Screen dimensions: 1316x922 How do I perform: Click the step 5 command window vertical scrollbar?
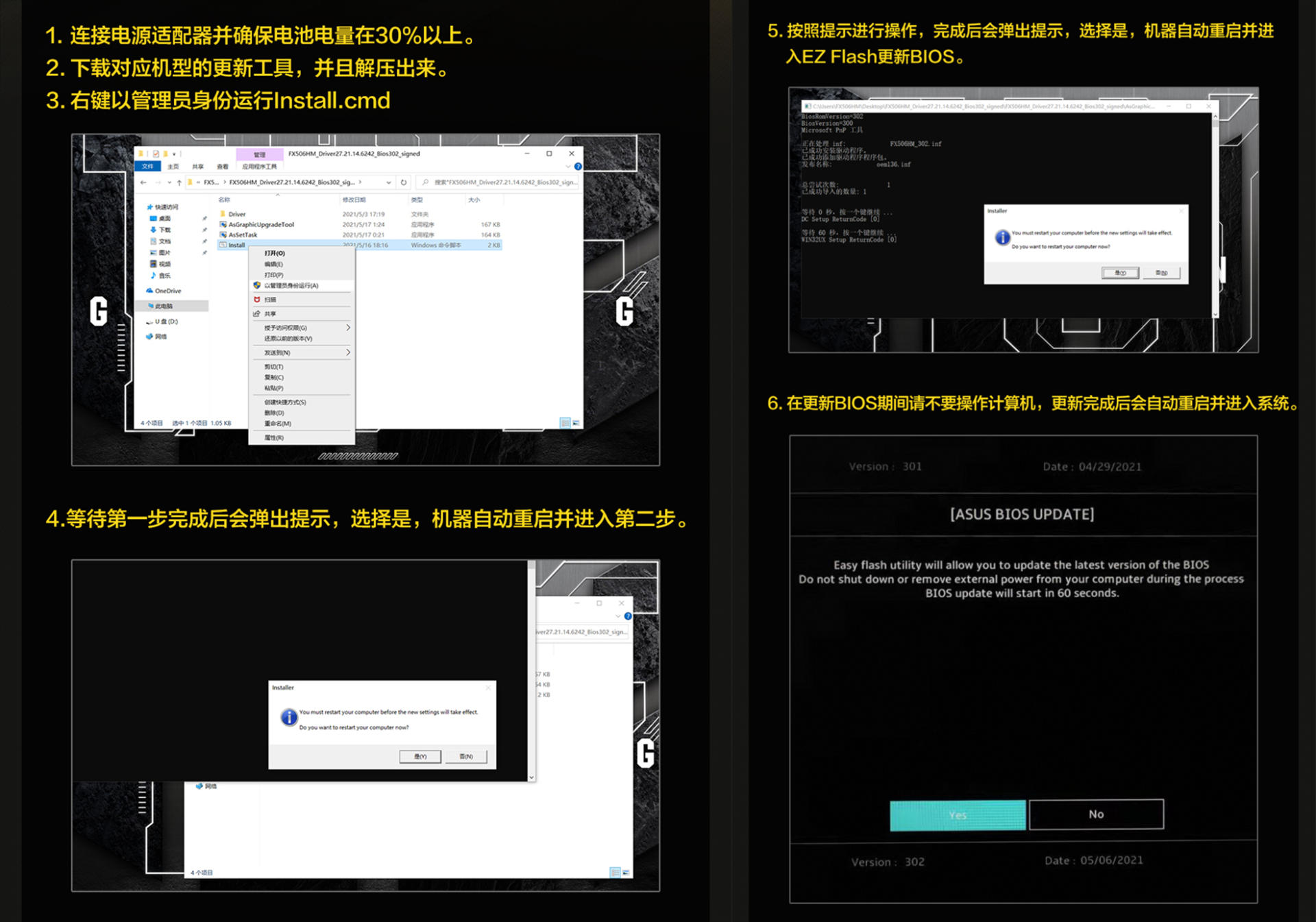[x=1215, y=215]
